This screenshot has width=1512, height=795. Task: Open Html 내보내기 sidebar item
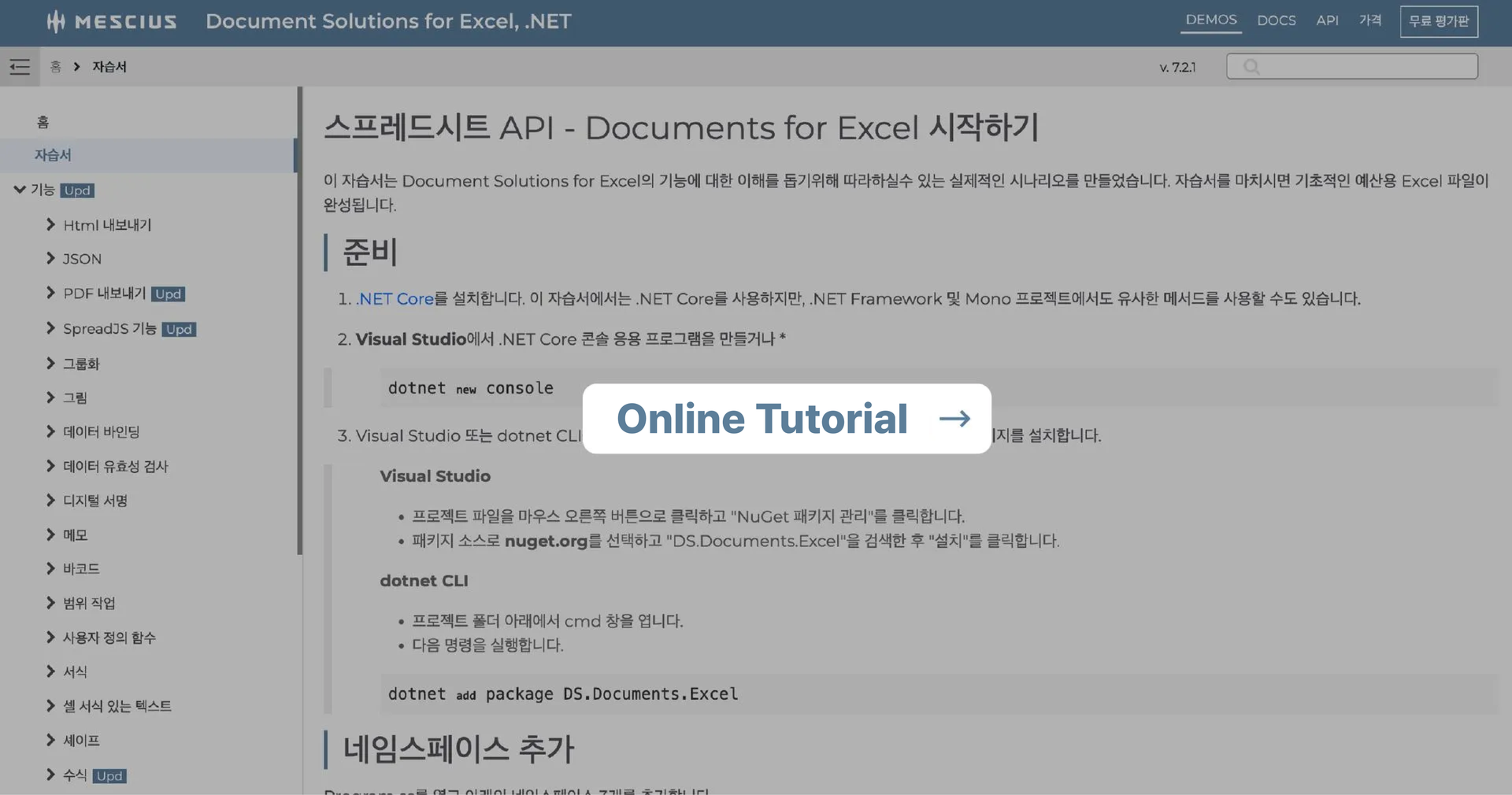(x=107, y=225)
